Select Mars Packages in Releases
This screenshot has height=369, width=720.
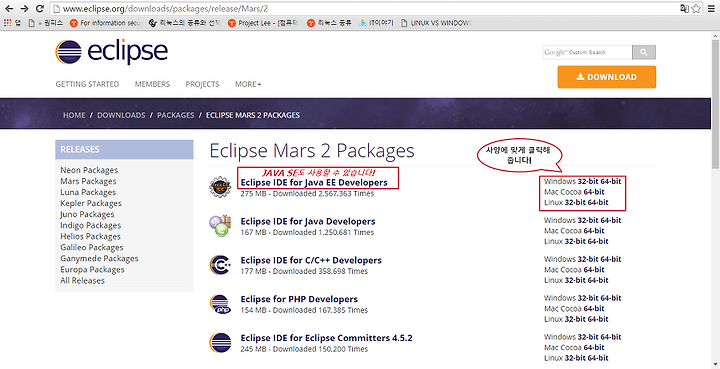coord(88,181)
